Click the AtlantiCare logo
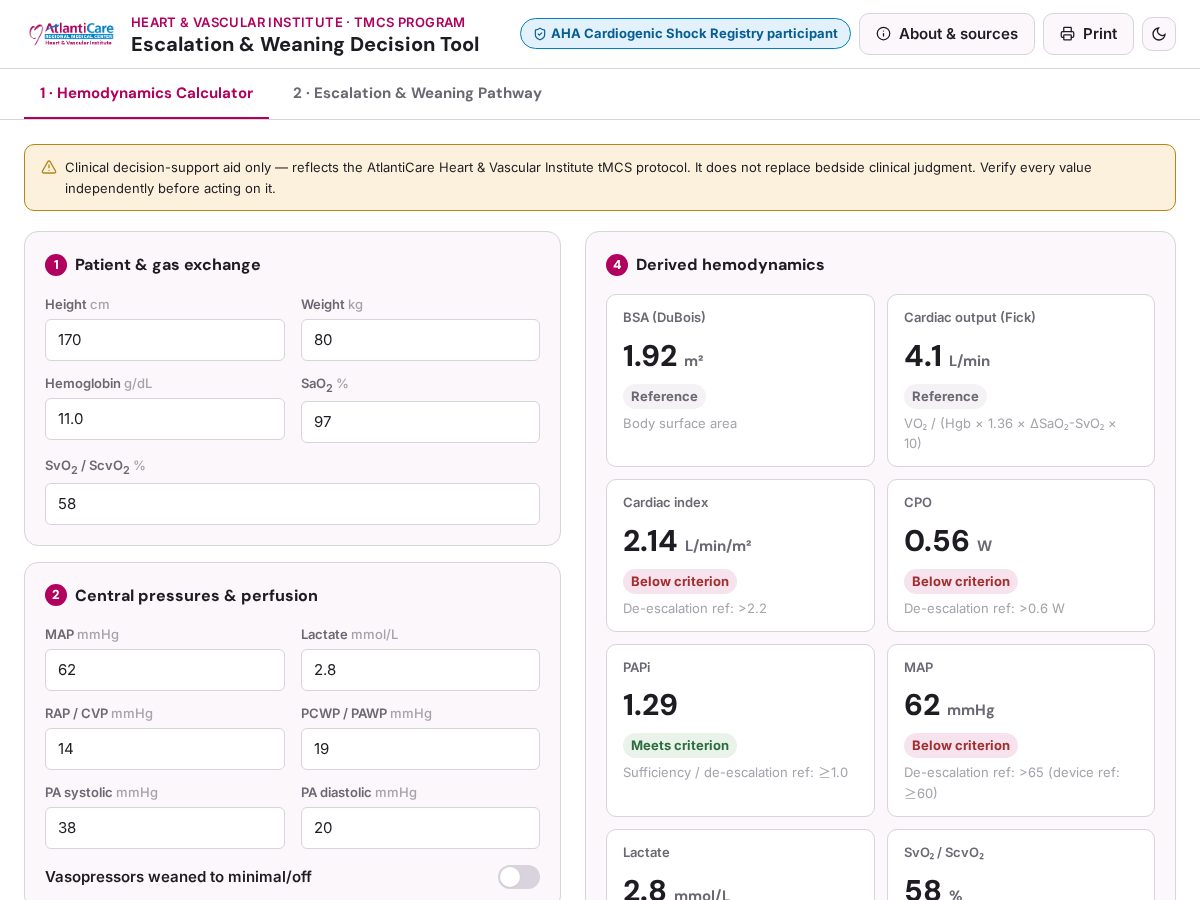Image resolution: width=1200 pixels, height=900 pixels. [71, 34]
